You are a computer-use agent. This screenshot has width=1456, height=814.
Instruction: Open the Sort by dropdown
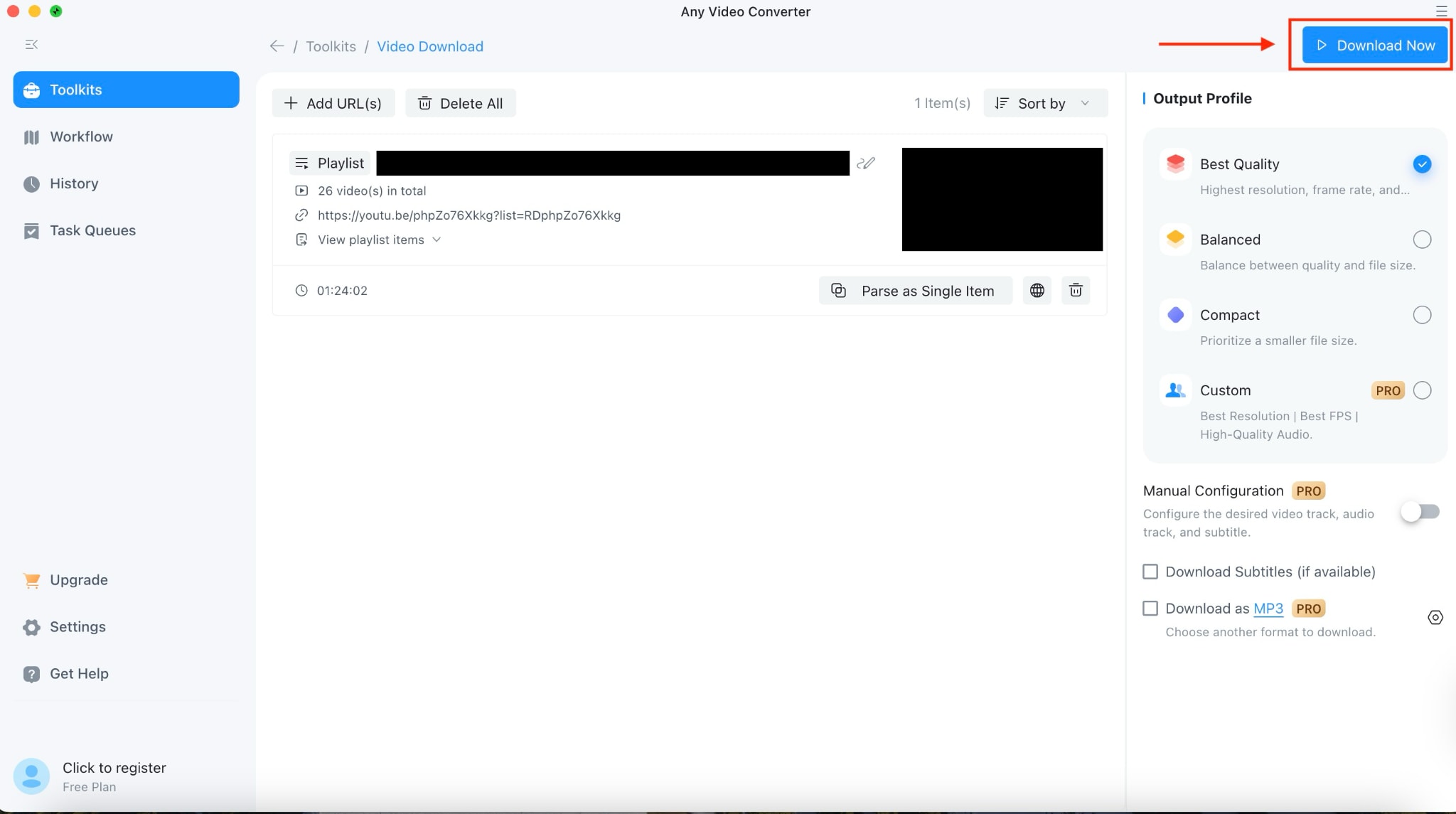1045,103
